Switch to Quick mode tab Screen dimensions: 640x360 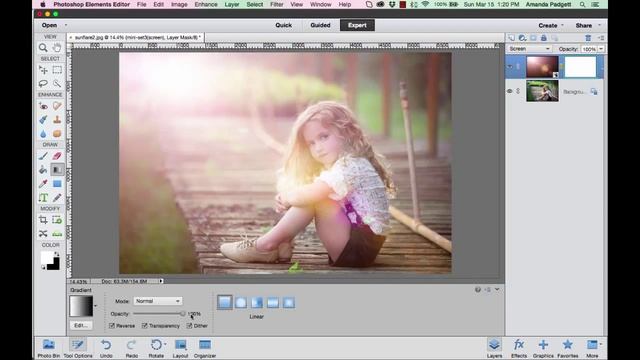(284, 25)
